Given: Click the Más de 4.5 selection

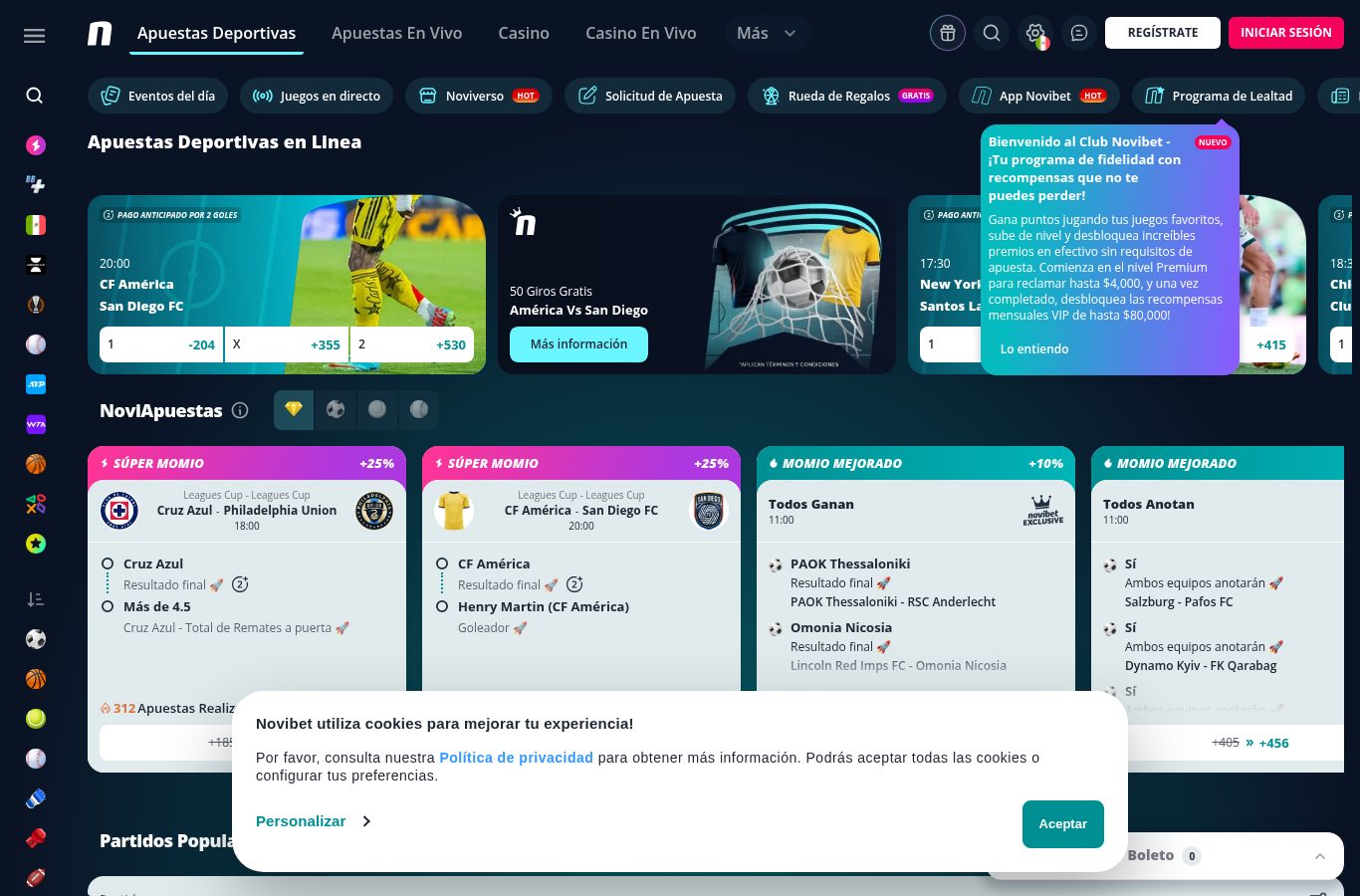Looking at the screenshot, I should [157, 606].
